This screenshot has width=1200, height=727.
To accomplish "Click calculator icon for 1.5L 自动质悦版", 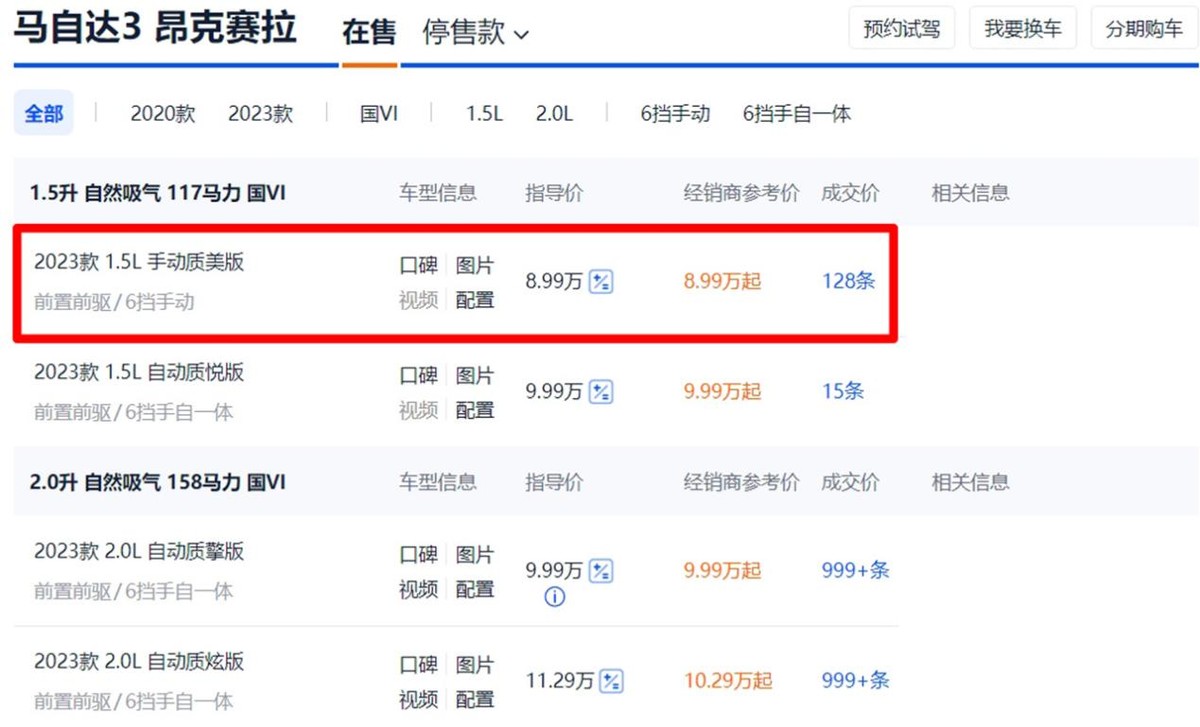I will (x=601, y=392).
